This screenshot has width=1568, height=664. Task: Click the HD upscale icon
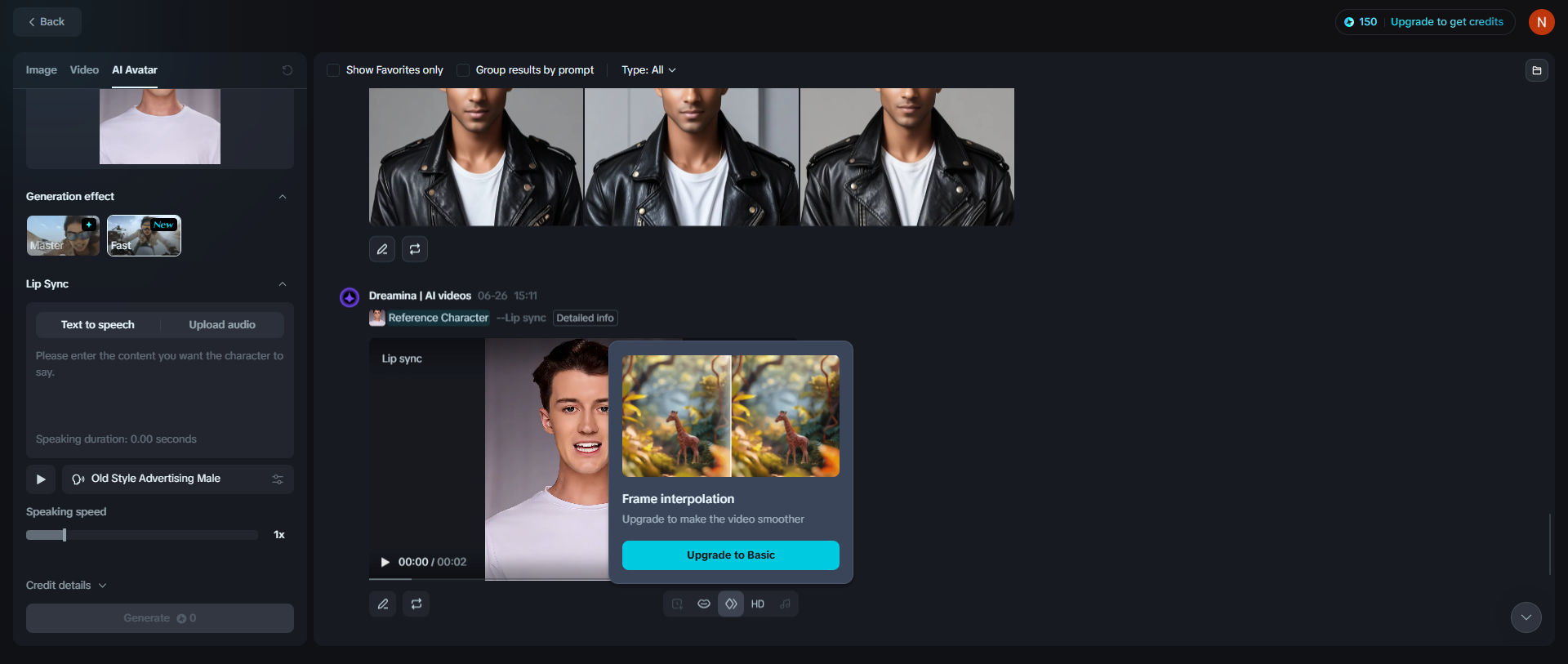(758, 604)
